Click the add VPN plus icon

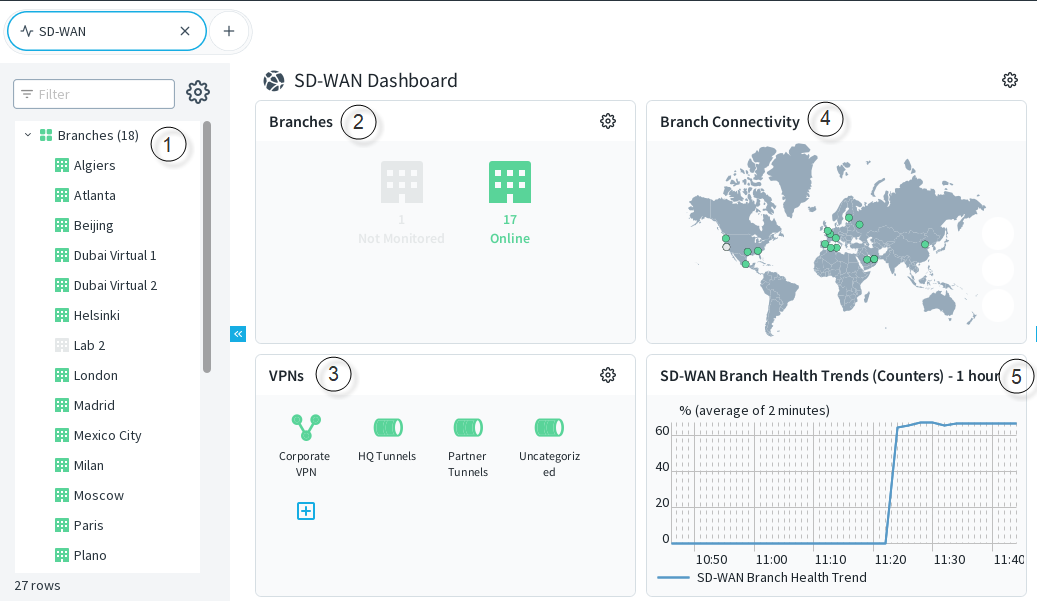click(x=306, y=511)
